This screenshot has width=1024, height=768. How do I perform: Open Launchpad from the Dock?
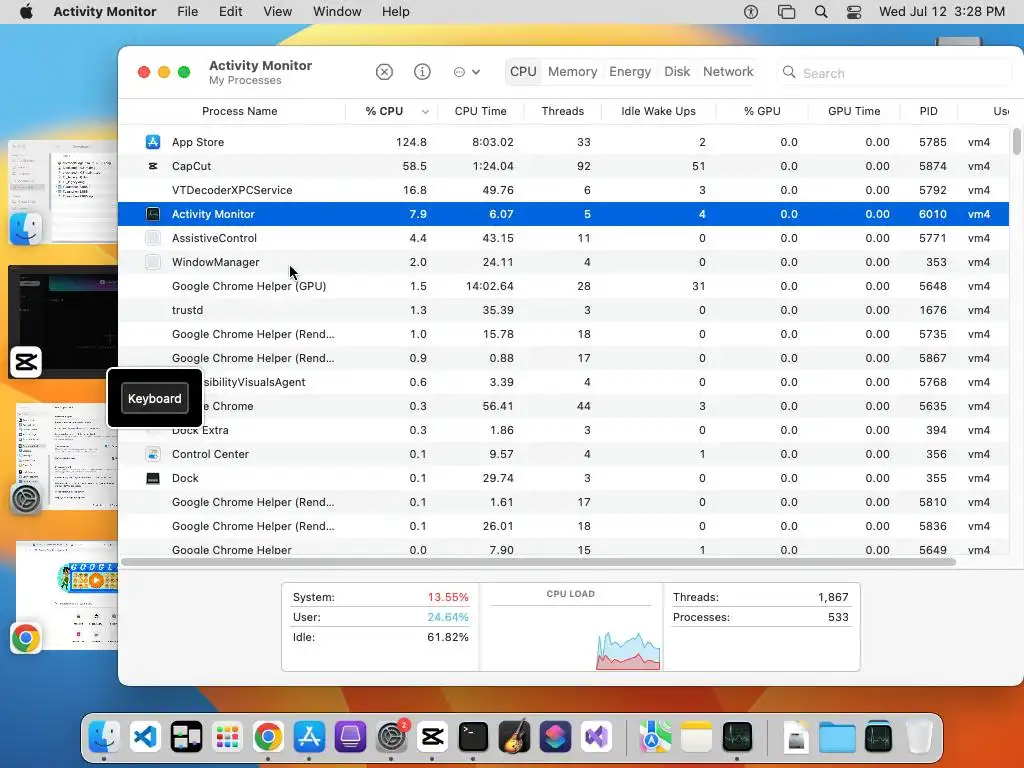tap(227, 737)
